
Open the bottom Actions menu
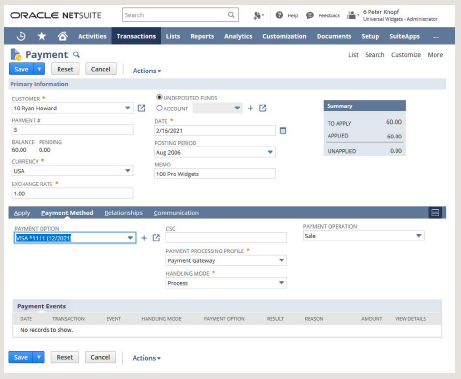point(146,358)
